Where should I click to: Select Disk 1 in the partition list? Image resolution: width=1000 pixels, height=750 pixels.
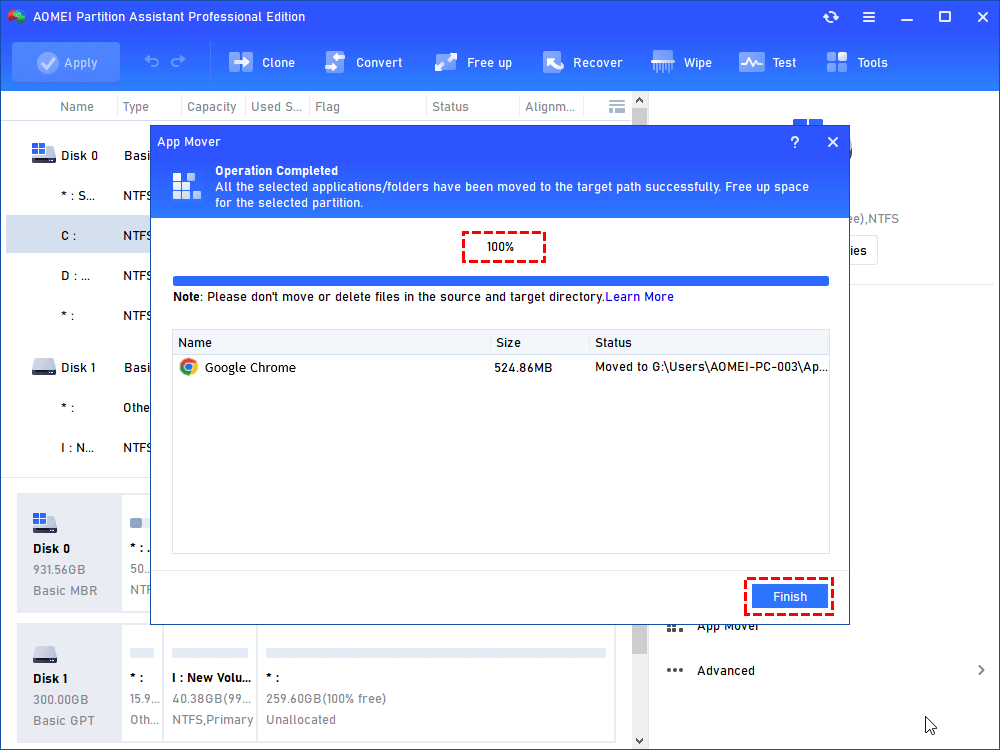coord(78,367)
